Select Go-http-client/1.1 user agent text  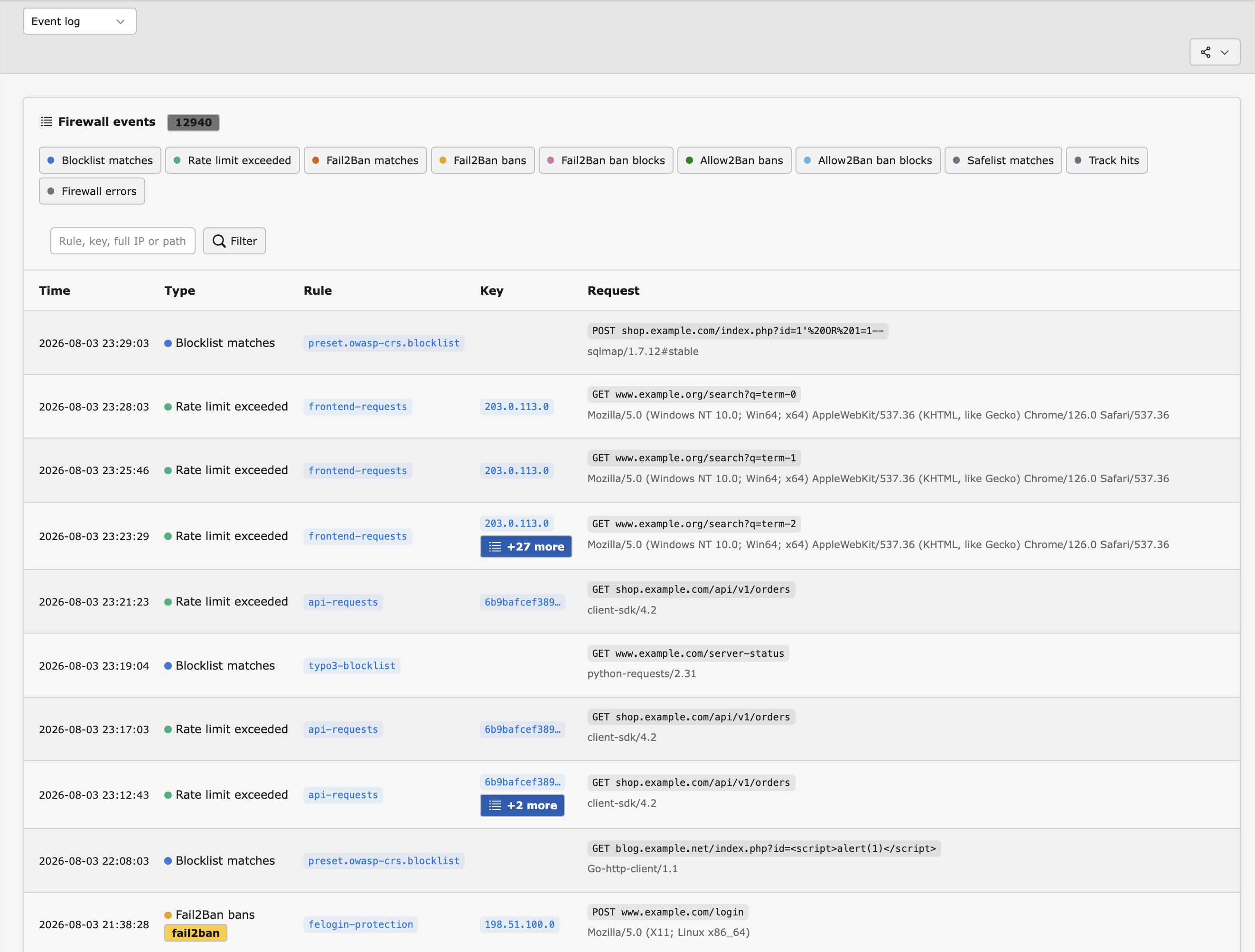[x=633, y=869]
